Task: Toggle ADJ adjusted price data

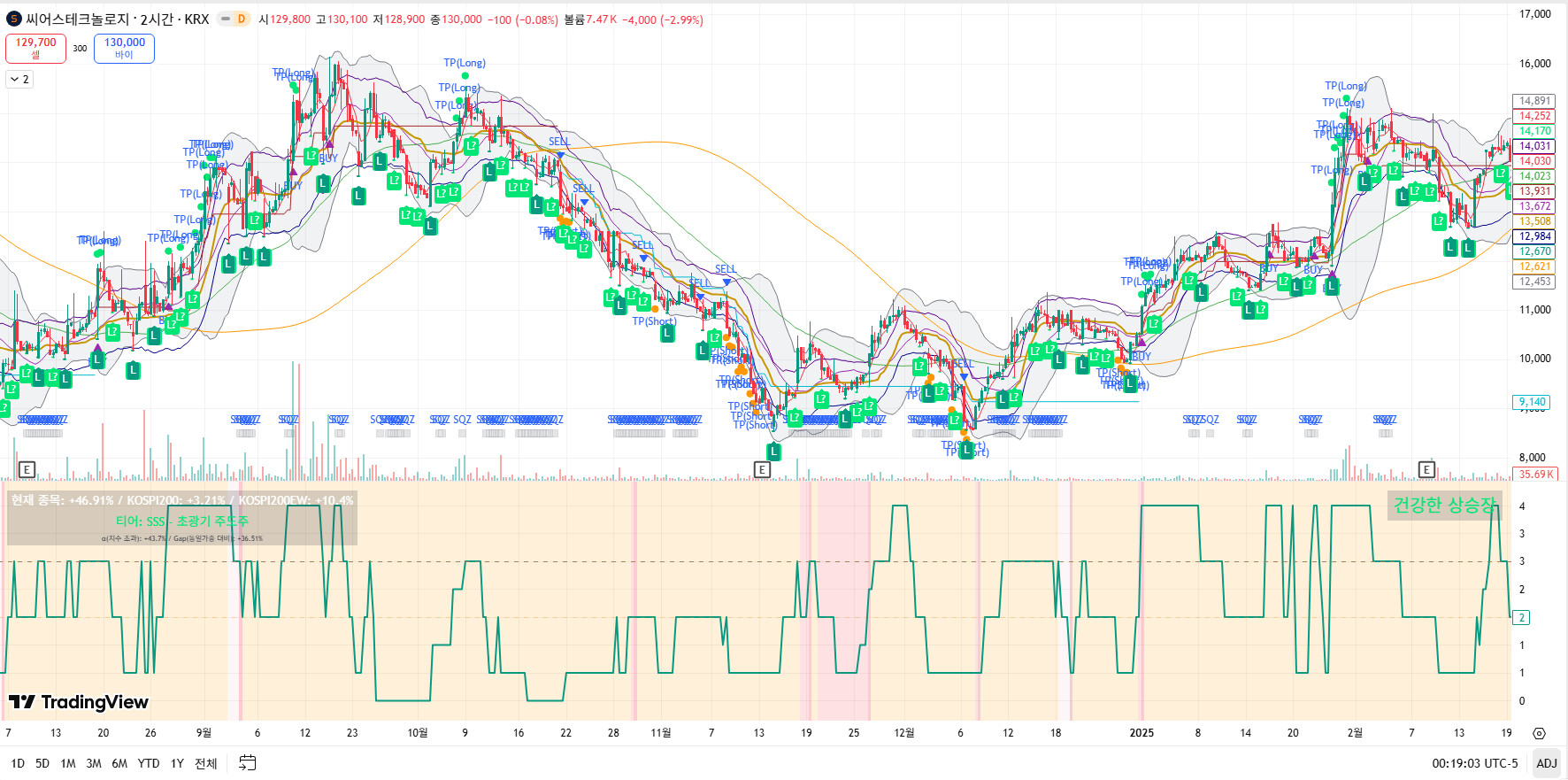Action: (1546, 763)
